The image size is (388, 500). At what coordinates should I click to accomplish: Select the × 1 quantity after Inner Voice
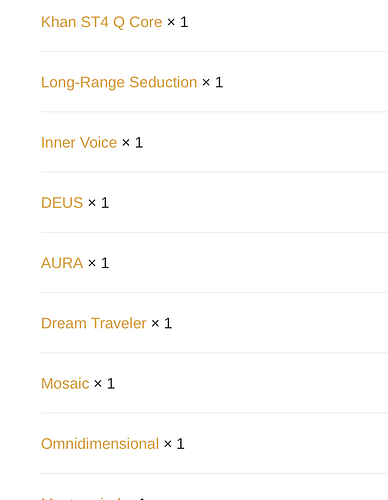tap(133, 143)
